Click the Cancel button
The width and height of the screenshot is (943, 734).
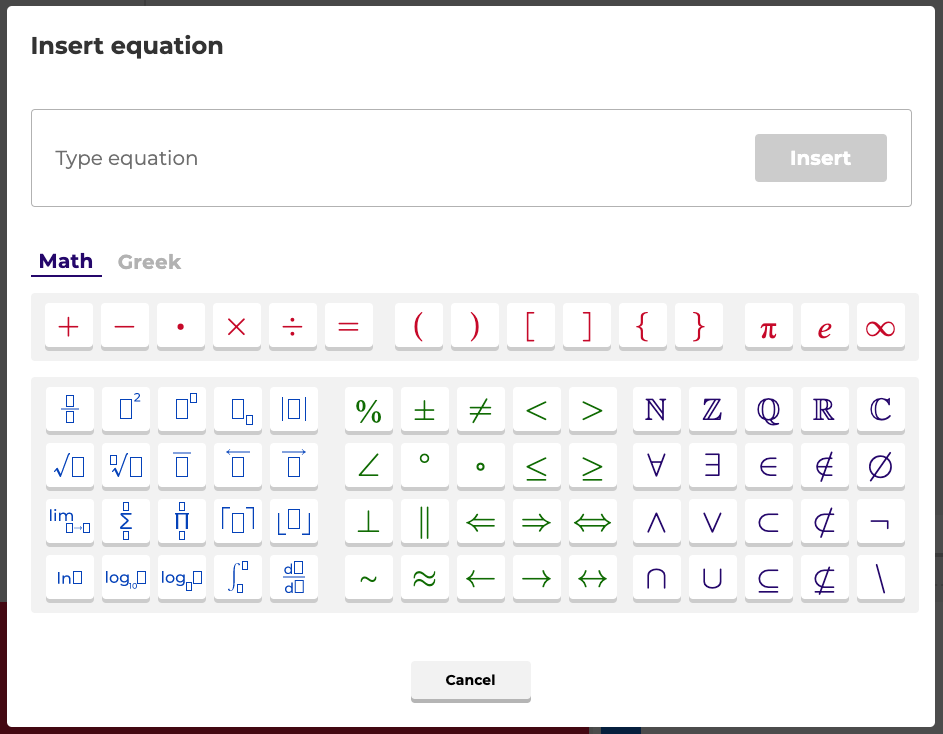pyautogui.click(x=470, y=680)
